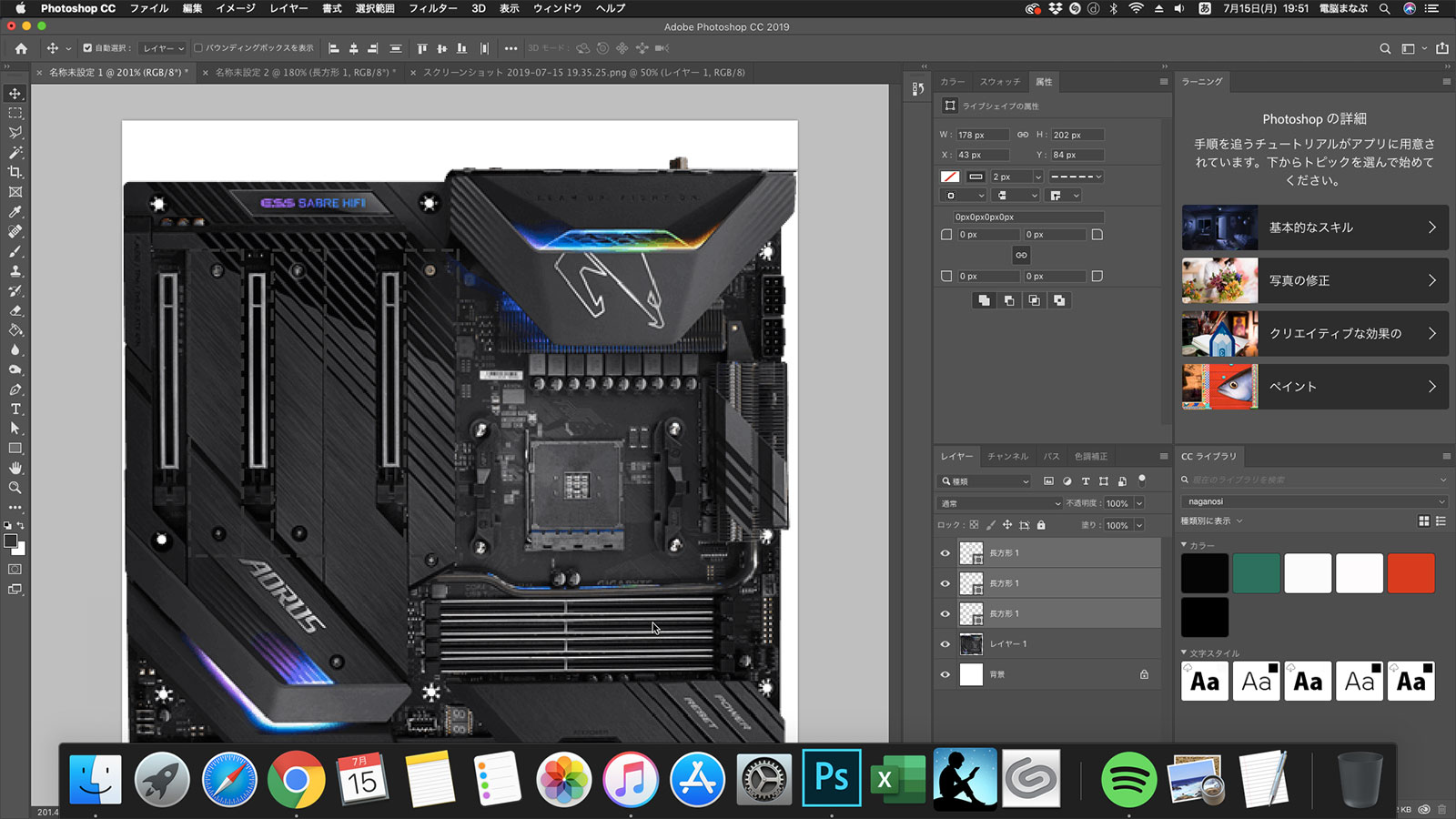
Task: Open the naganosi library dropdown
Action: [1315, 501]
